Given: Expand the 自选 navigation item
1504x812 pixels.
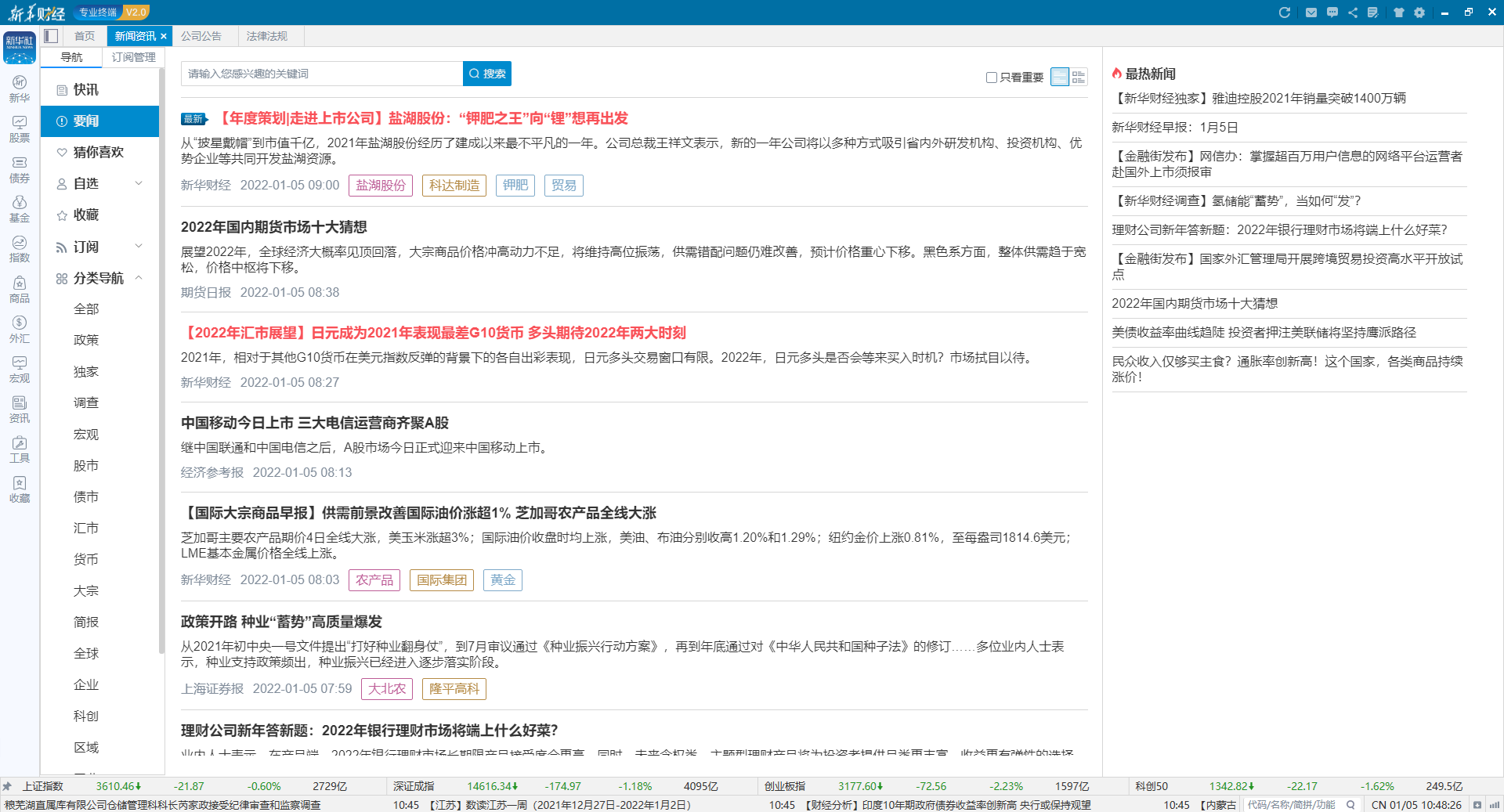Looking at the screenshot, I should [139, 183].
